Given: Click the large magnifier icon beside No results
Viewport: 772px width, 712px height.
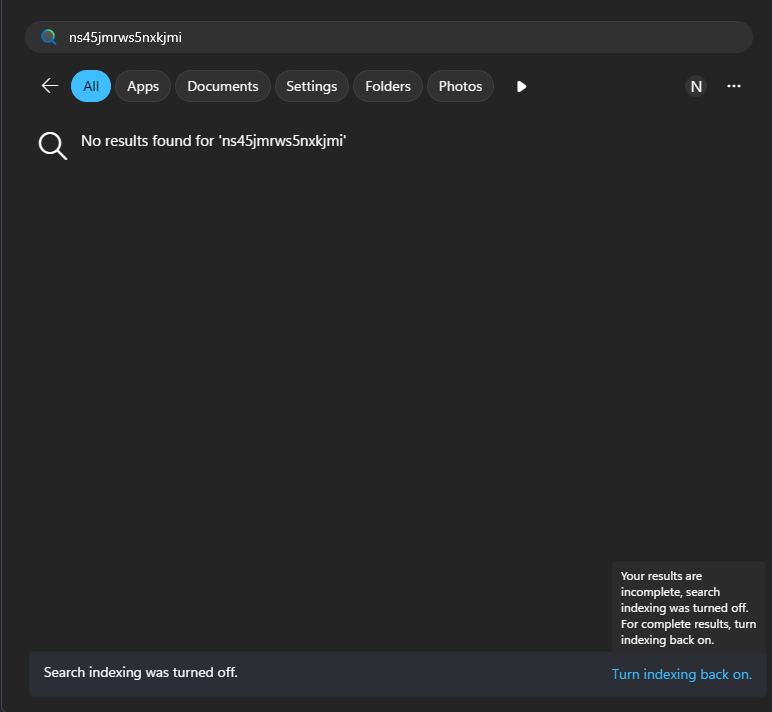Looking at the screenshot, I should 53,146.
